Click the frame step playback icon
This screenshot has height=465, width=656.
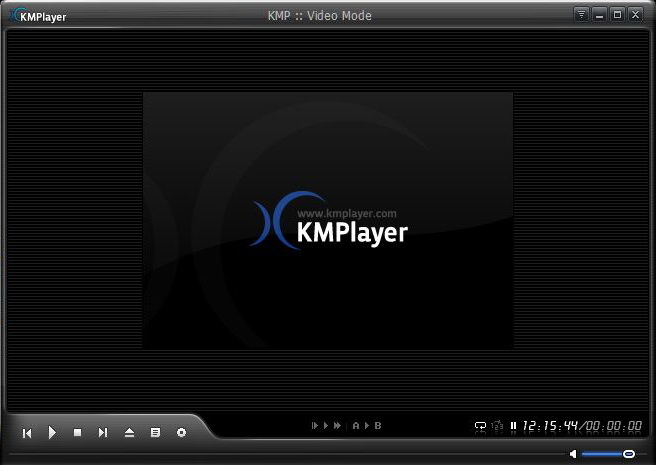[x=315, y=426]
